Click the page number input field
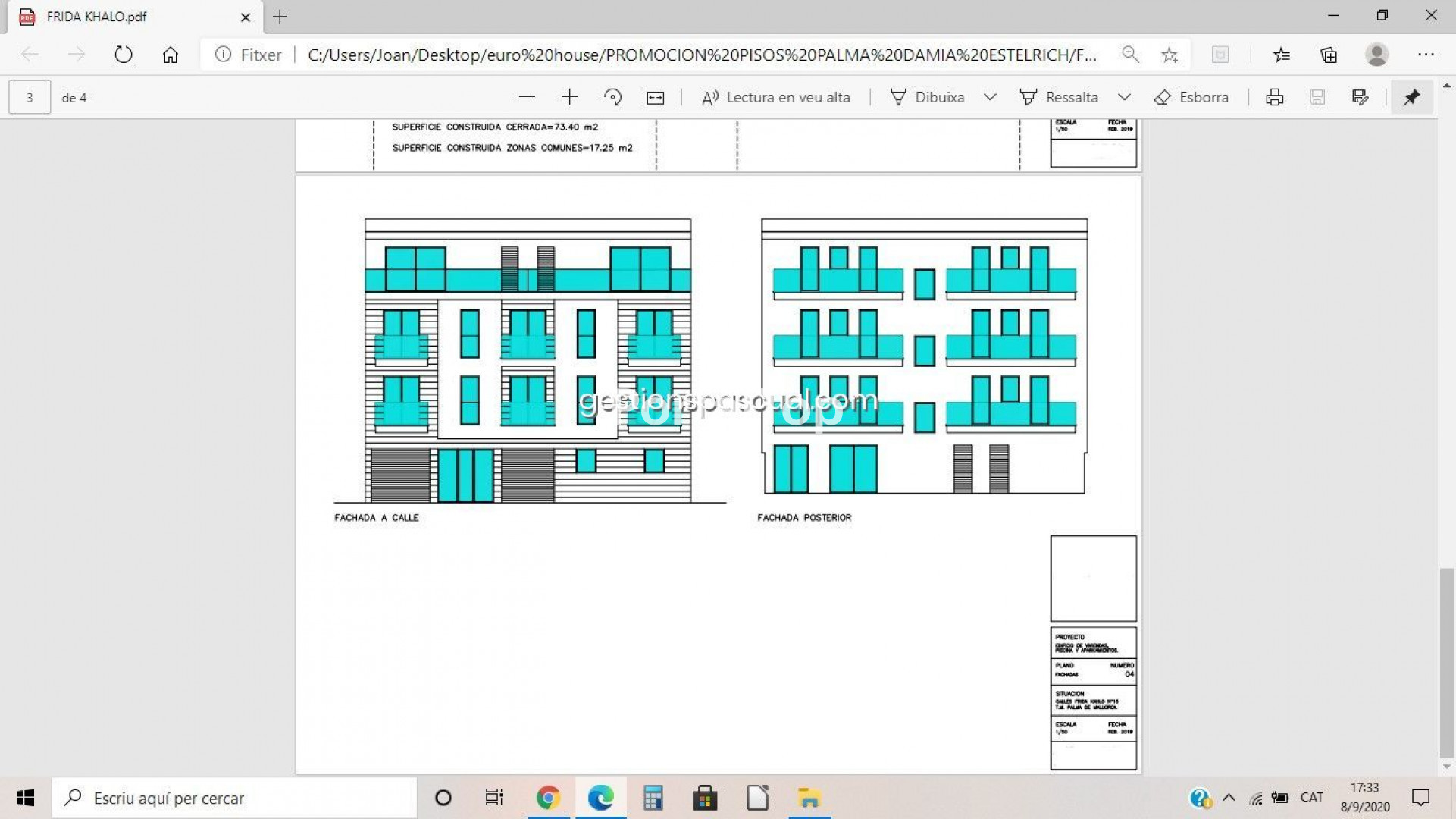 [x=30, y=97]
